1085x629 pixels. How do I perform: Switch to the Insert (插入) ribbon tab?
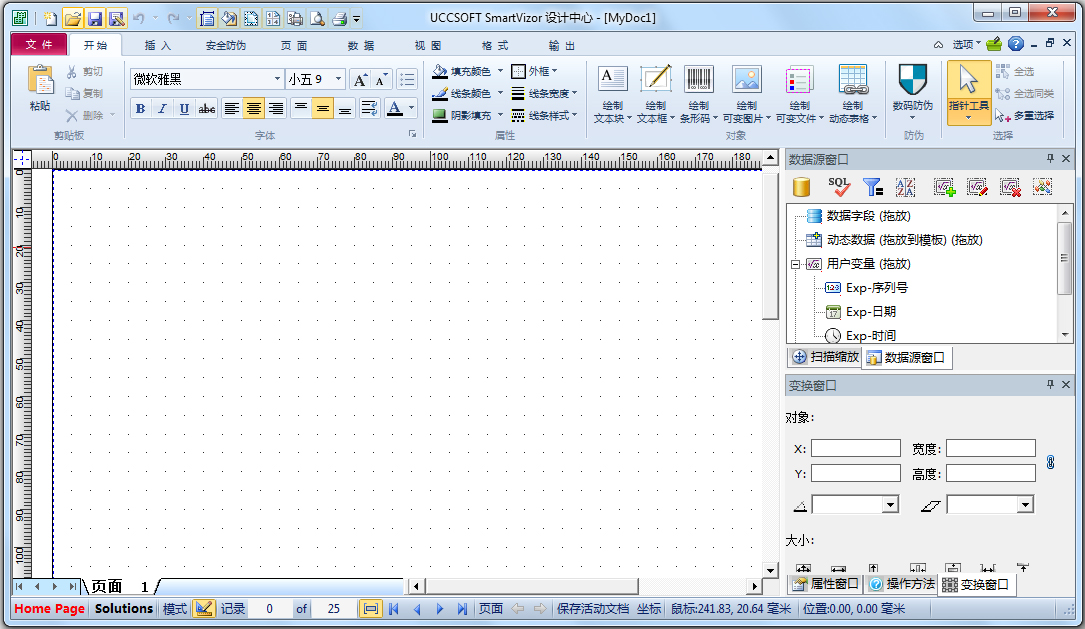157,46
